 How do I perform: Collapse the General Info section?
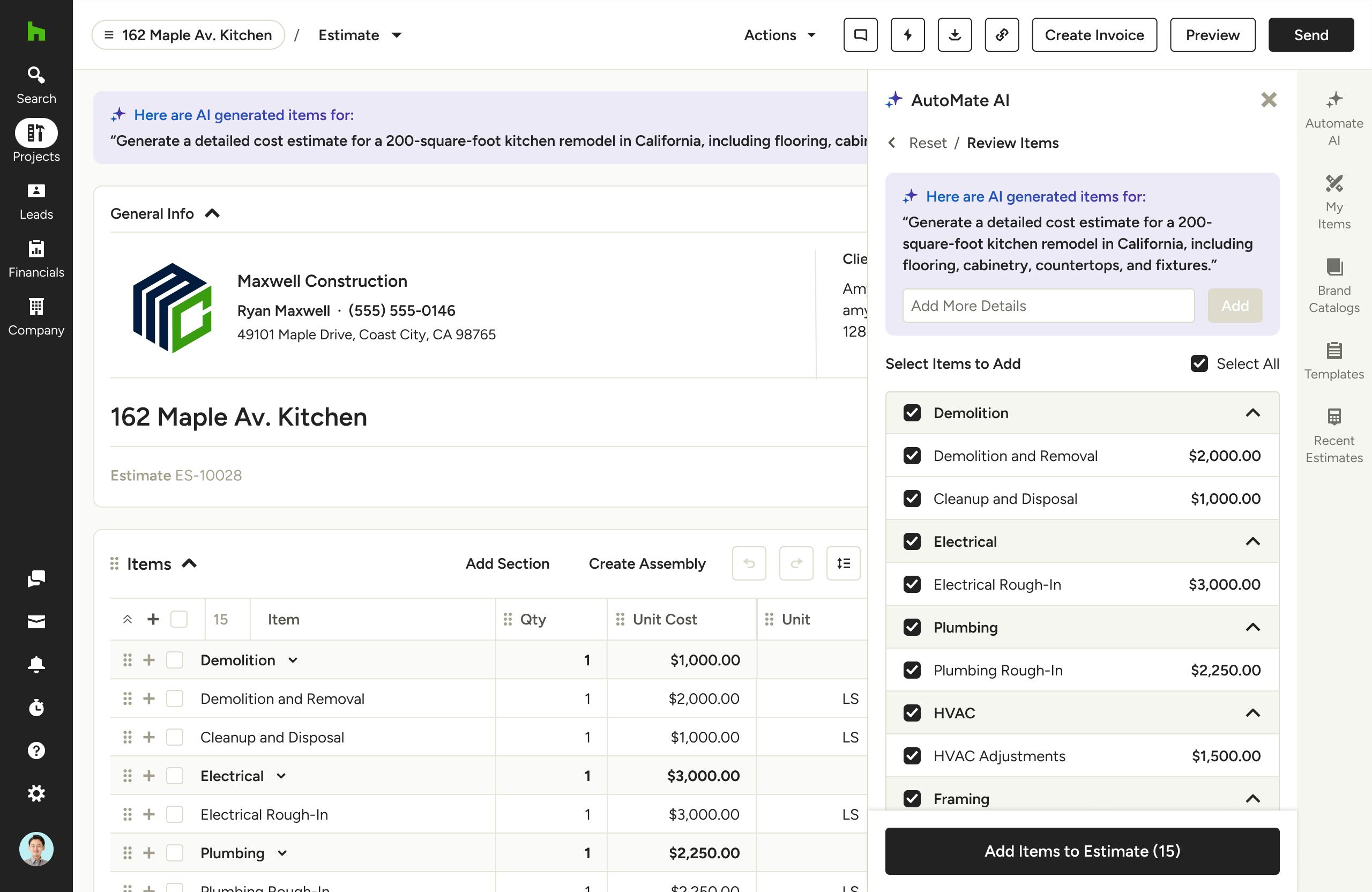[x=212, y=213]
